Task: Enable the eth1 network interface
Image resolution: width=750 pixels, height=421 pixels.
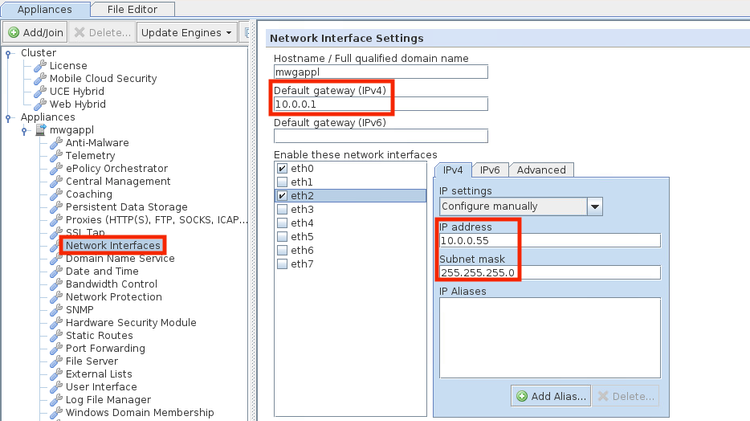Action: [282, 183]
